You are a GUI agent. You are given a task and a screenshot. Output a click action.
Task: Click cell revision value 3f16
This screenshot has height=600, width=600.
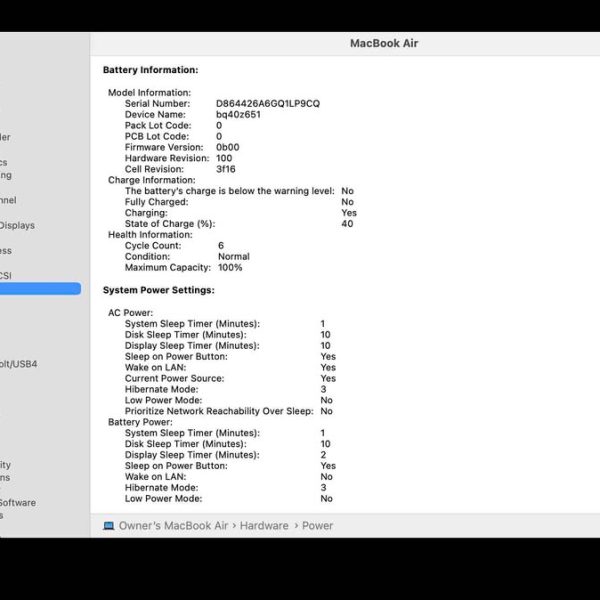[225, 169]
